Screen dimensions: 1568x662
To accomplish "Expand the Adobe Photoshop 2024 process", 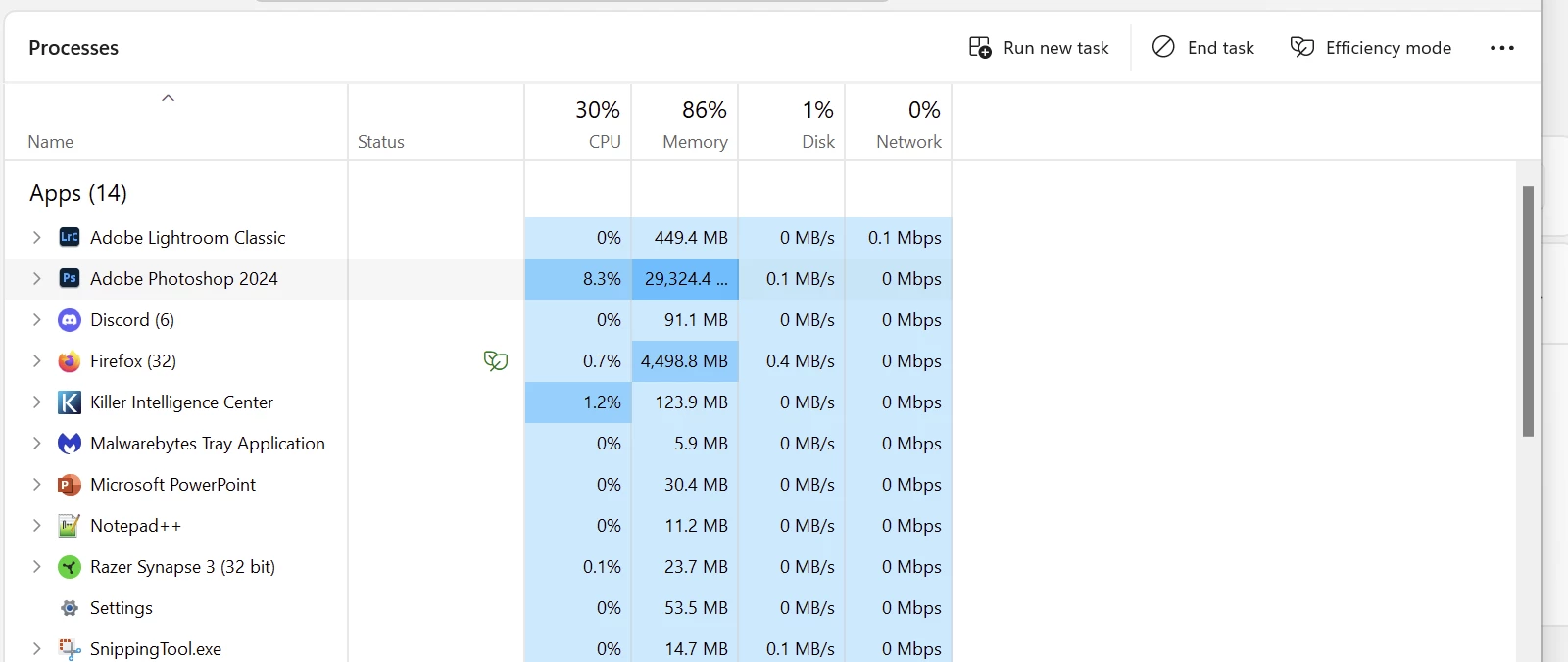I will [x=36, y=278].
